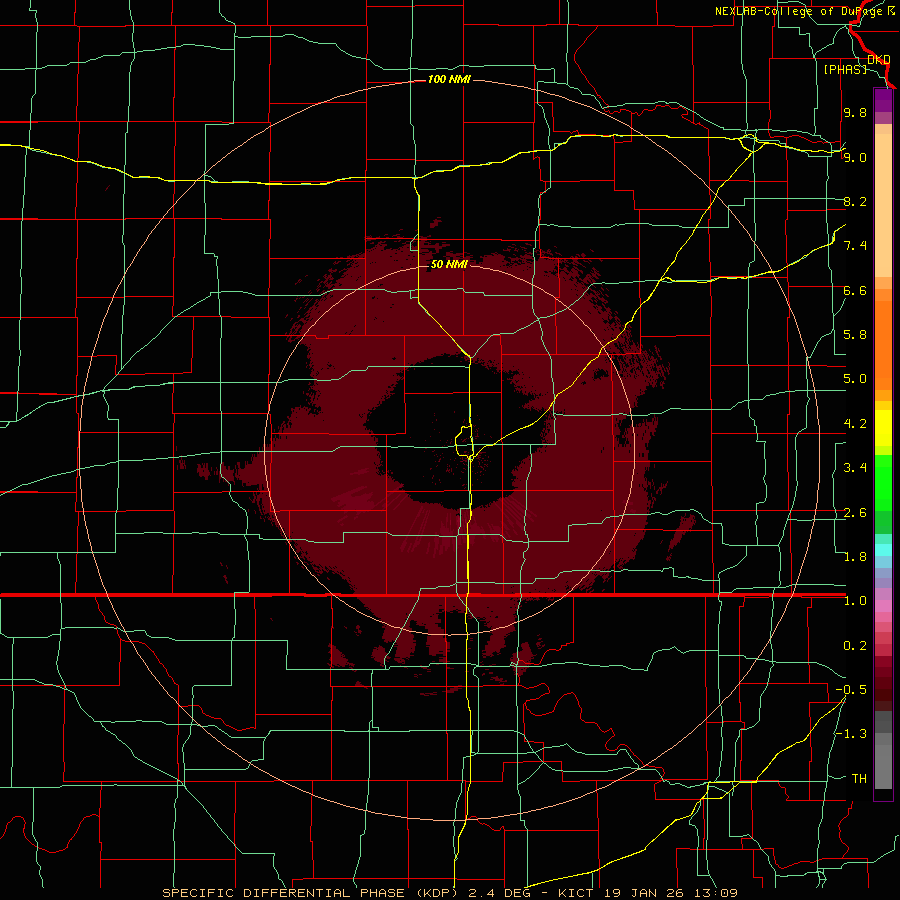Click the 8.2 scale value
This screenshot has width=900, height=900.
click(x=855, y=201)
